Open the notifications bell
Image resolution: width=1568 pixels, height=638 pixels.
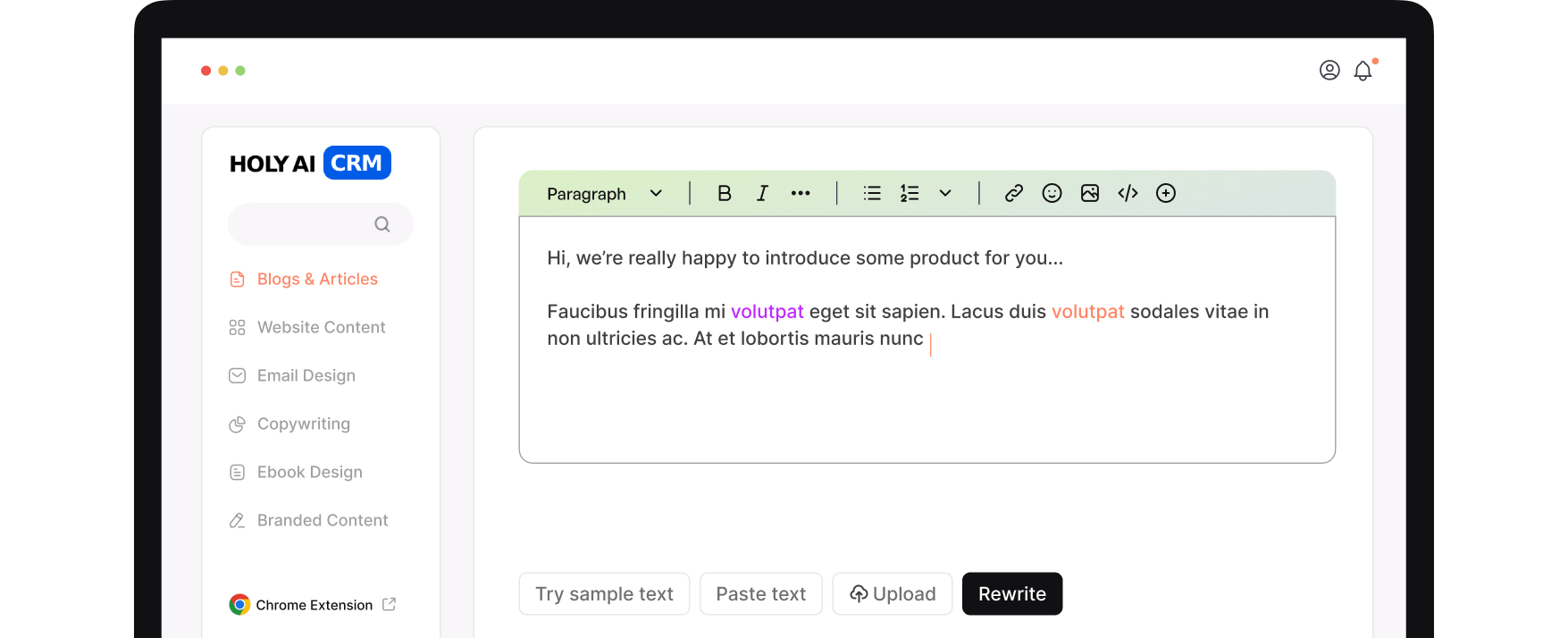coord(1363,71)
